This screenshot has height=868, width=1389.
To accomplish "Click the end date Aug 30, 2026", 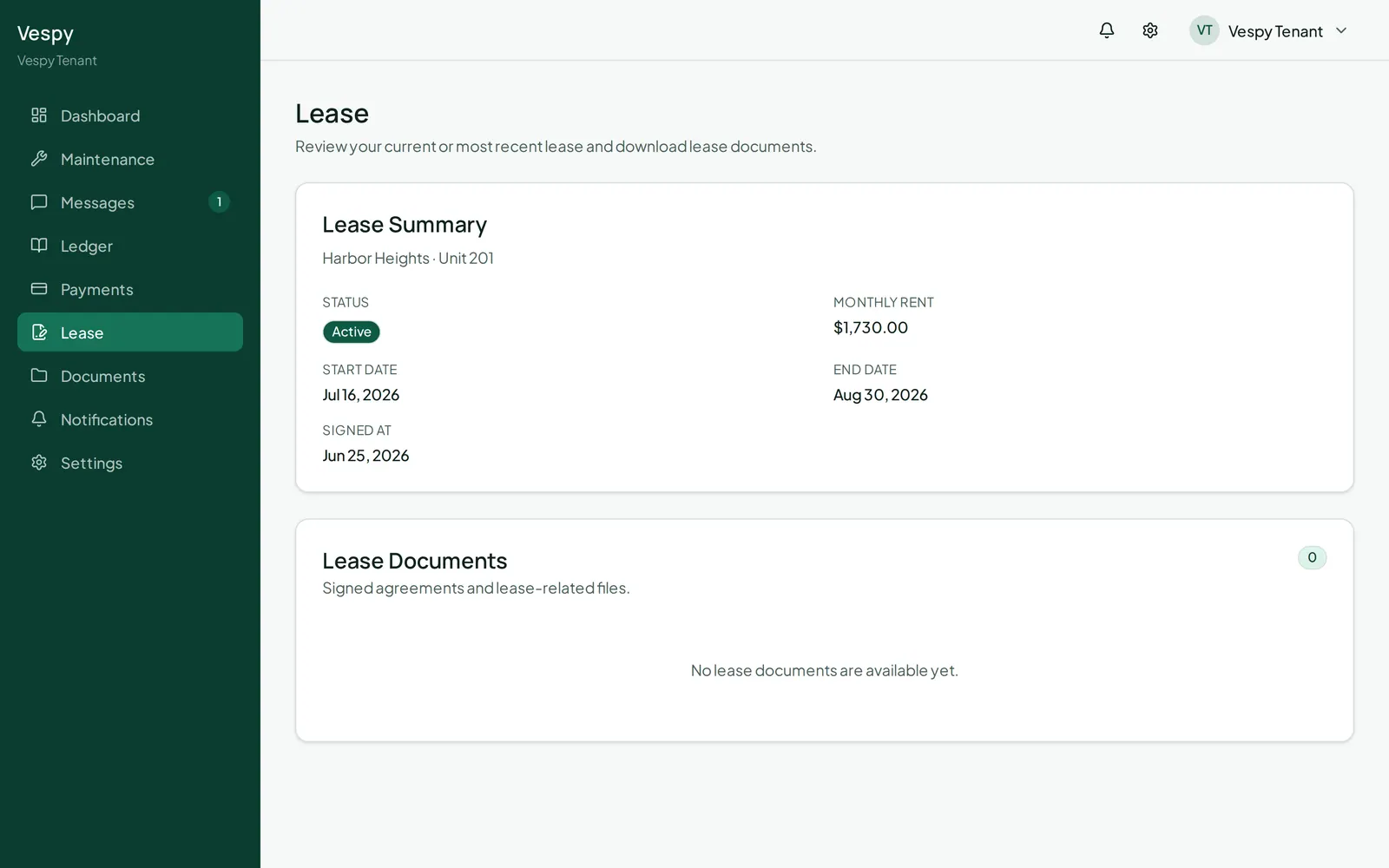I will click(x=880, y=395).
